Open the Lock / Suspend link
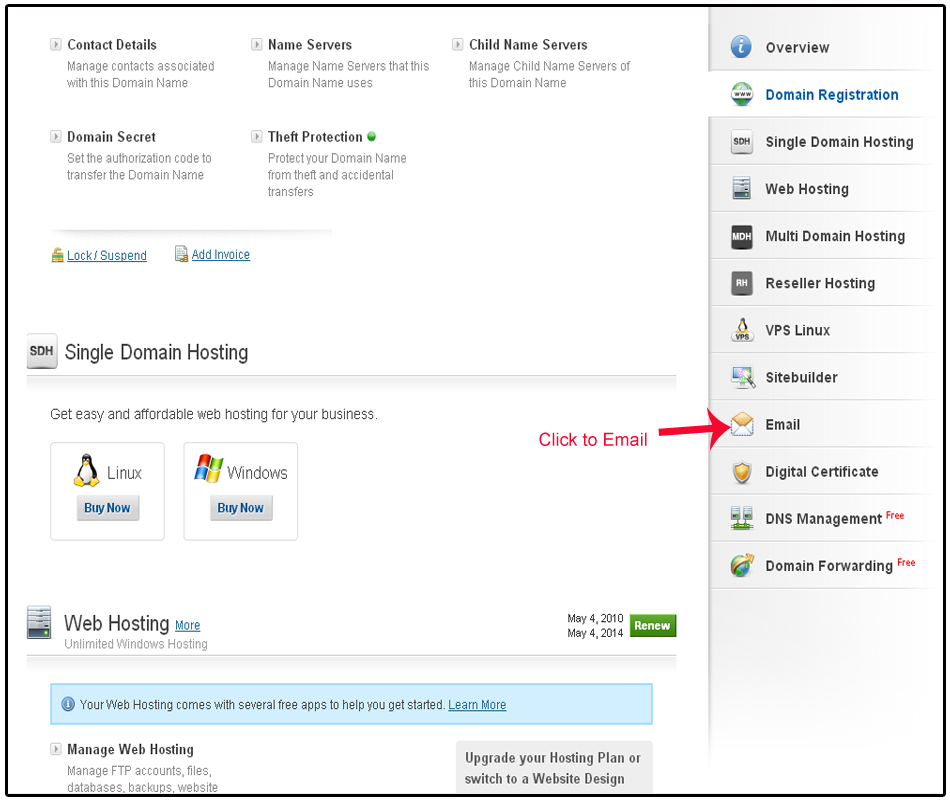950x800 pixels. [x=106, y=256]
